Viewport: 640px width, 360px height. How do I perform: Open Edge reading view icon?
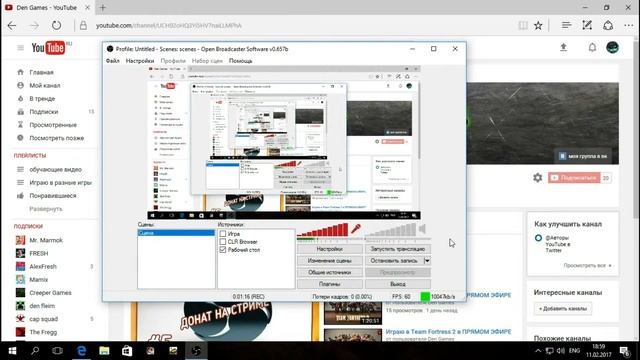[523, 26]
